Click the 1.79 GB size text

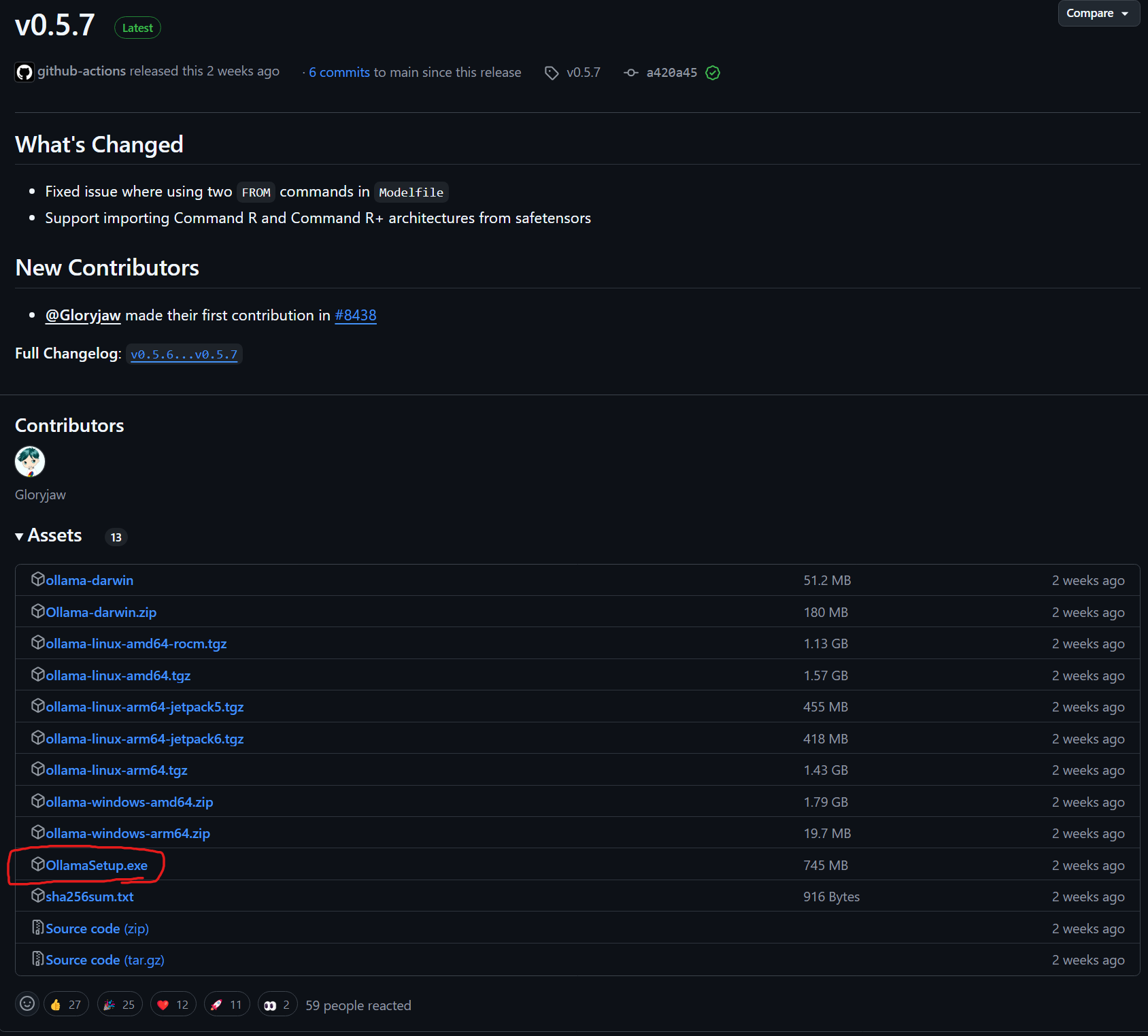click(x=826, y=802)
